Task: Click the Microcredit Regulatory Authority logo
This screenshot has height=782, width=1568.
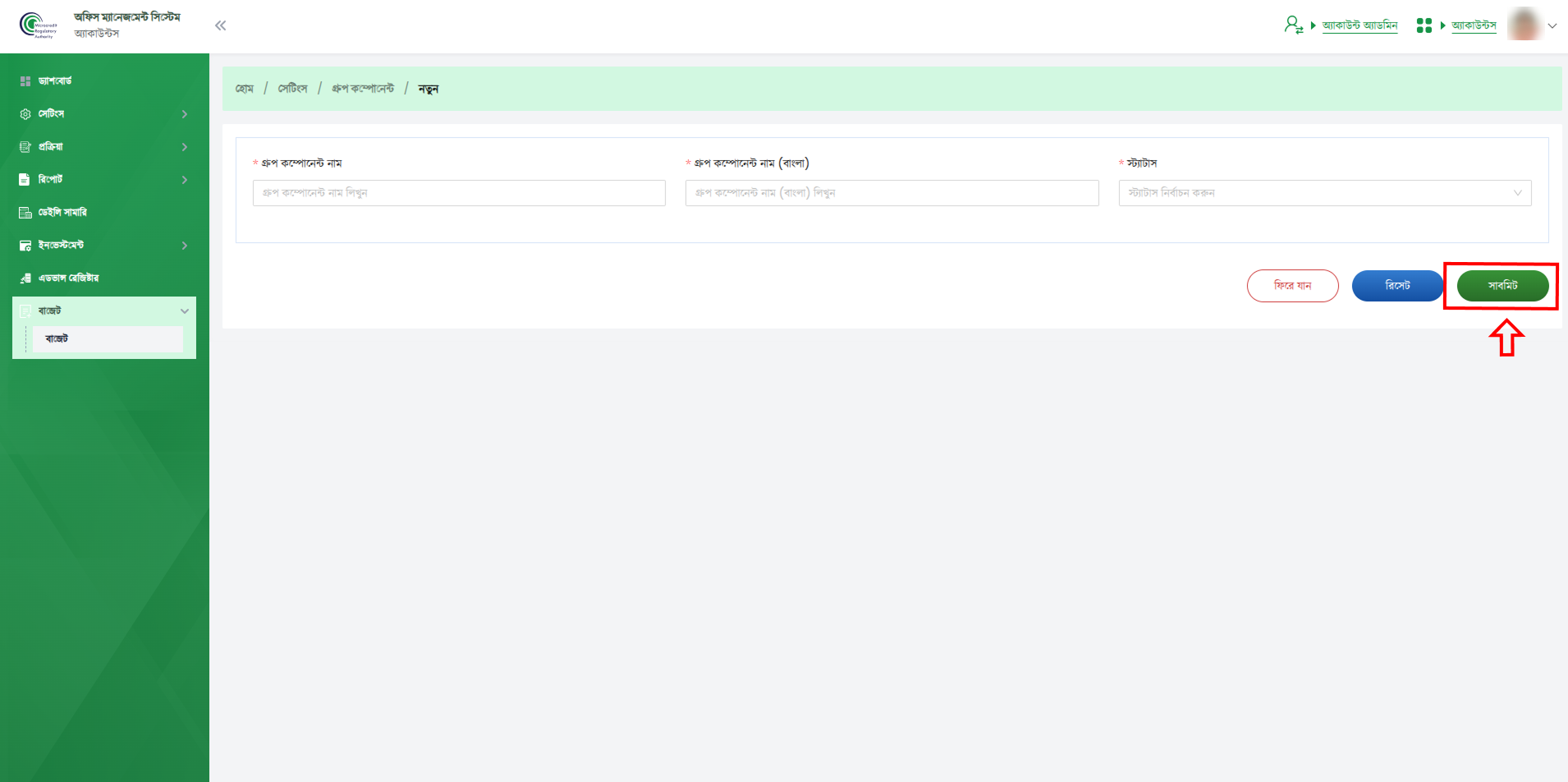Action: [39, 25]
